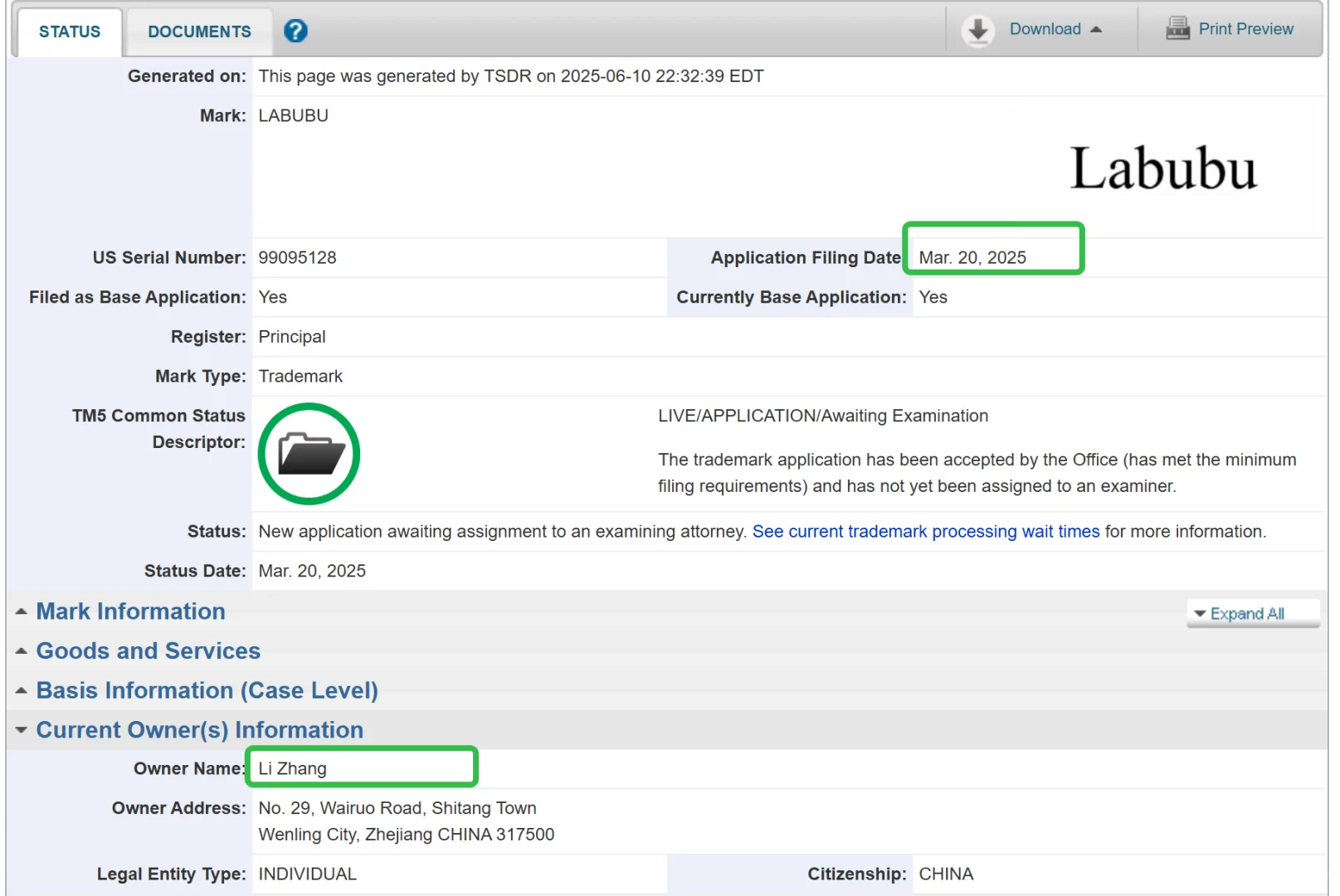The image size is (1340, 896).
Task: Click the Current Owner(s) Information heading arrow
Action: coord(22,731)
